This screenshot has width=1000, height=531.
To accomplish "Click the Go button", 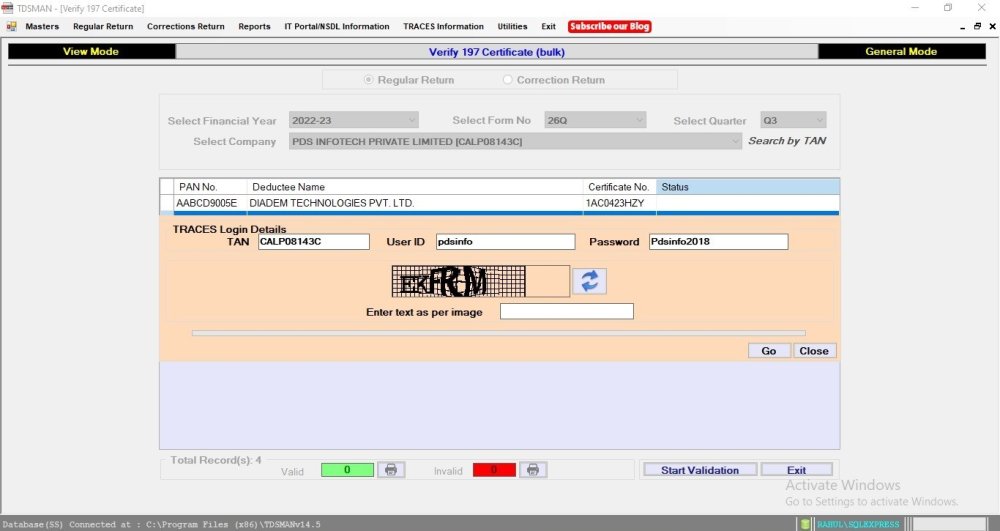I will tap(769, 351).
